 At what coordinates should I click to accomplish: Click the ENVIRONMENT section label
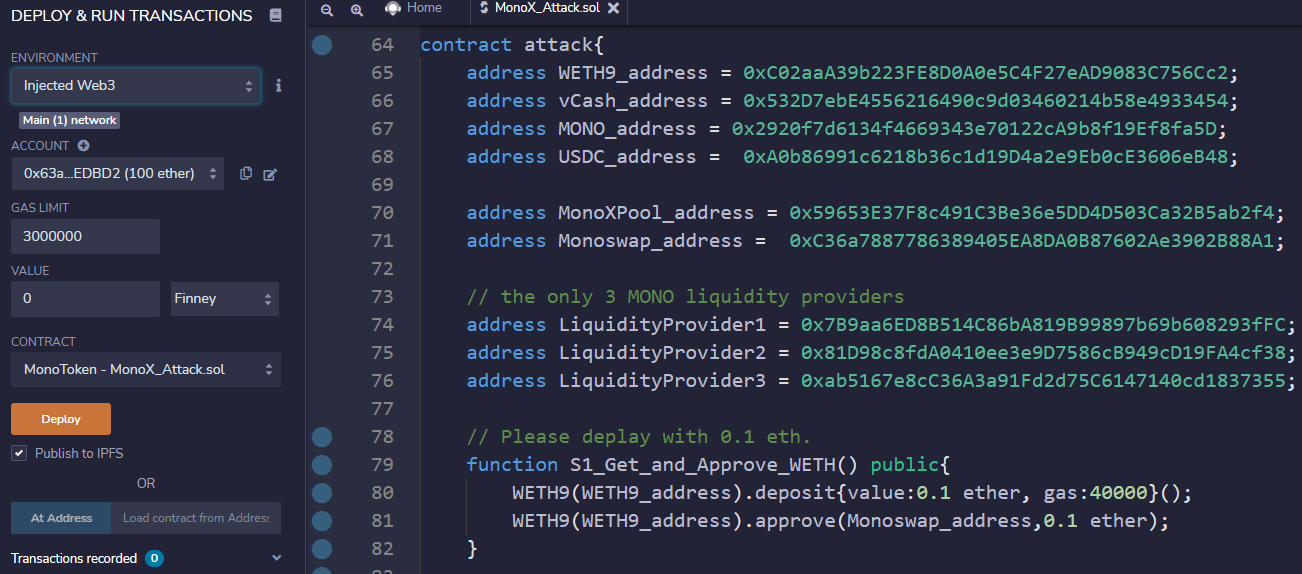[x=54, y=58]
